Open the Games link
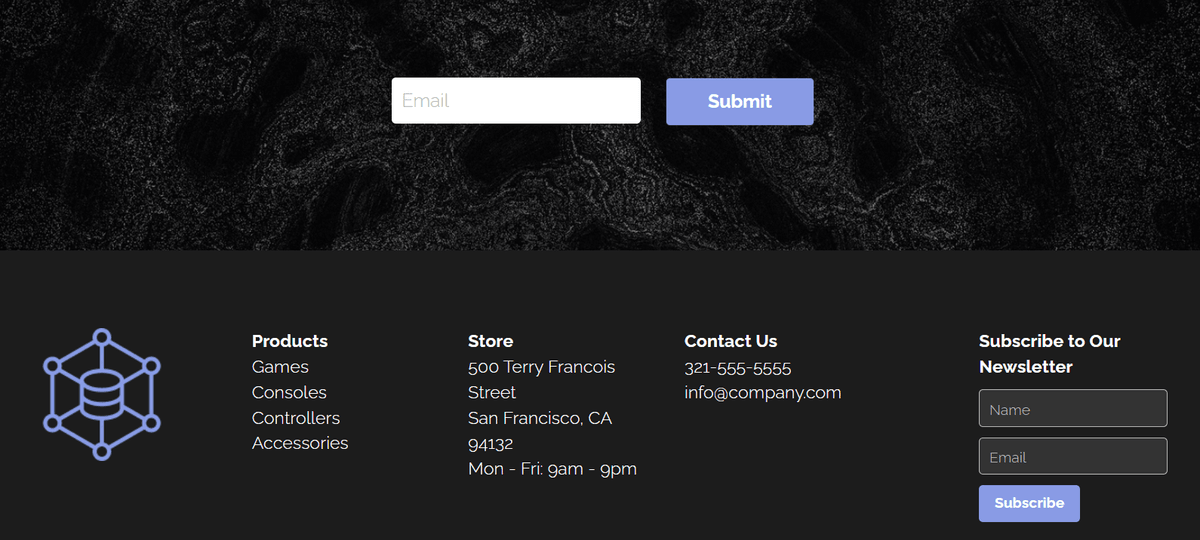Viewport: 1200px width, 540px height. [280, 367]
